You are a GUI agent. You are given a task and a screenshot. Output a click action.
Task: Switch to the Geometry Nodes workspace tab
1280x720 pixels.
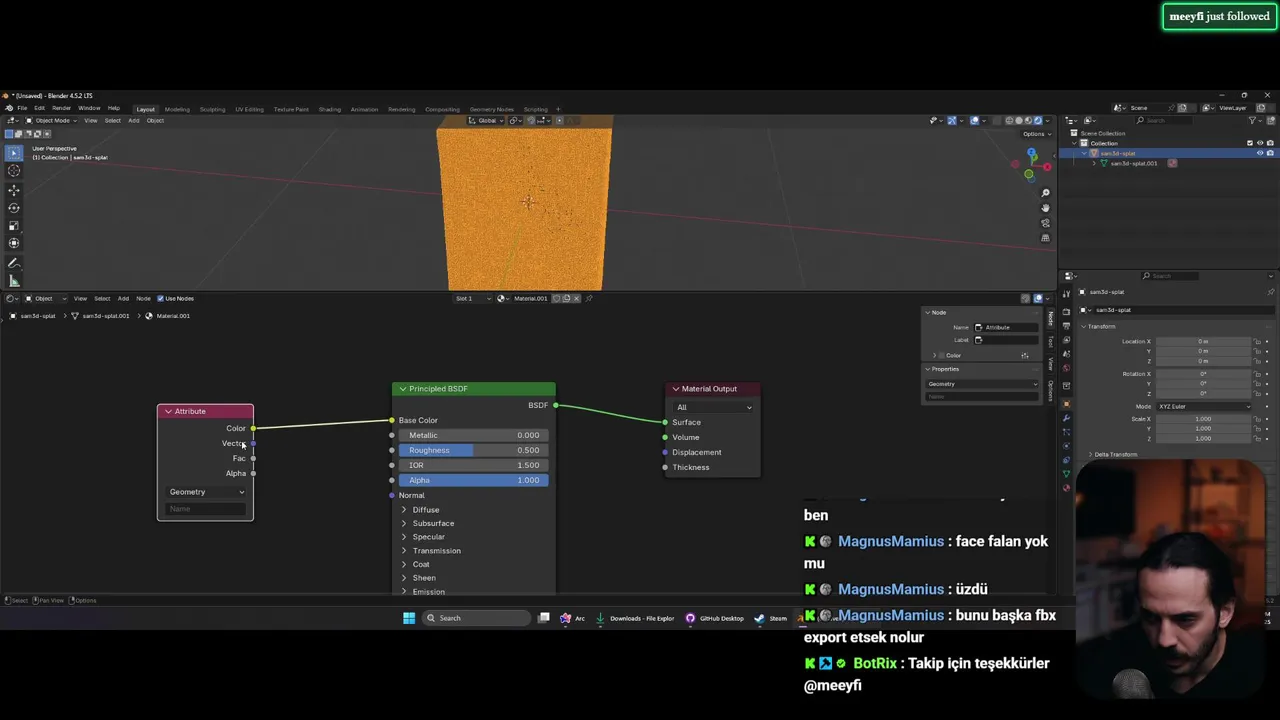[492, 109]
